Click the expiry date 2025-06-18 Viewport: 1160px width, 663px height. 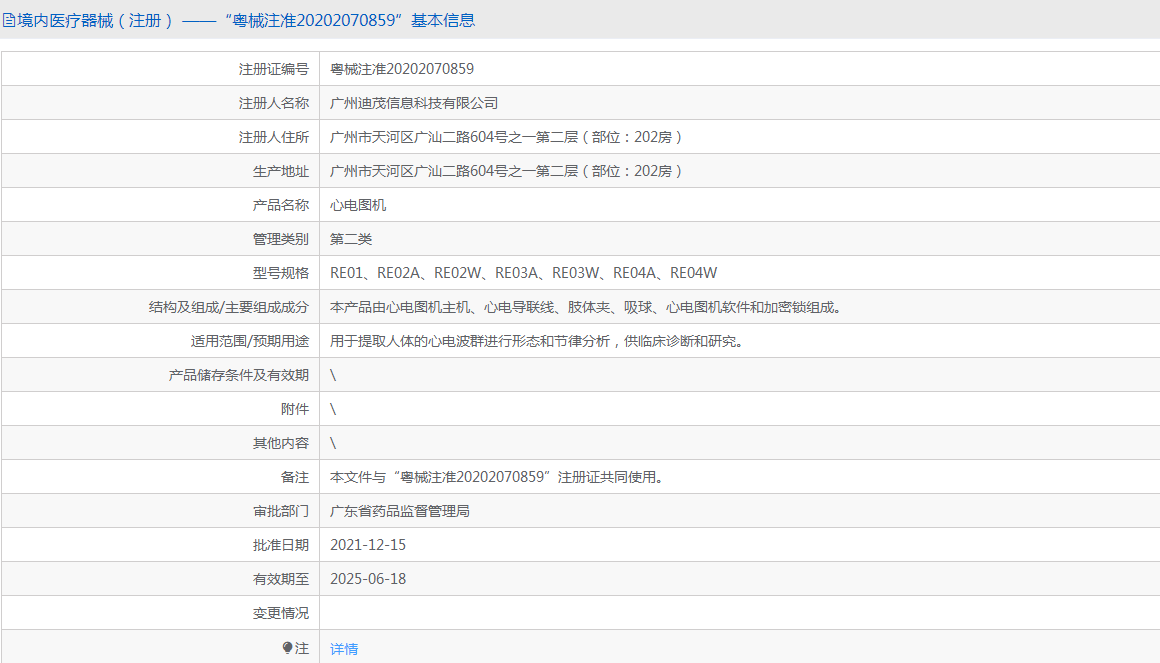pyautogui.click(x=368, y=579)
